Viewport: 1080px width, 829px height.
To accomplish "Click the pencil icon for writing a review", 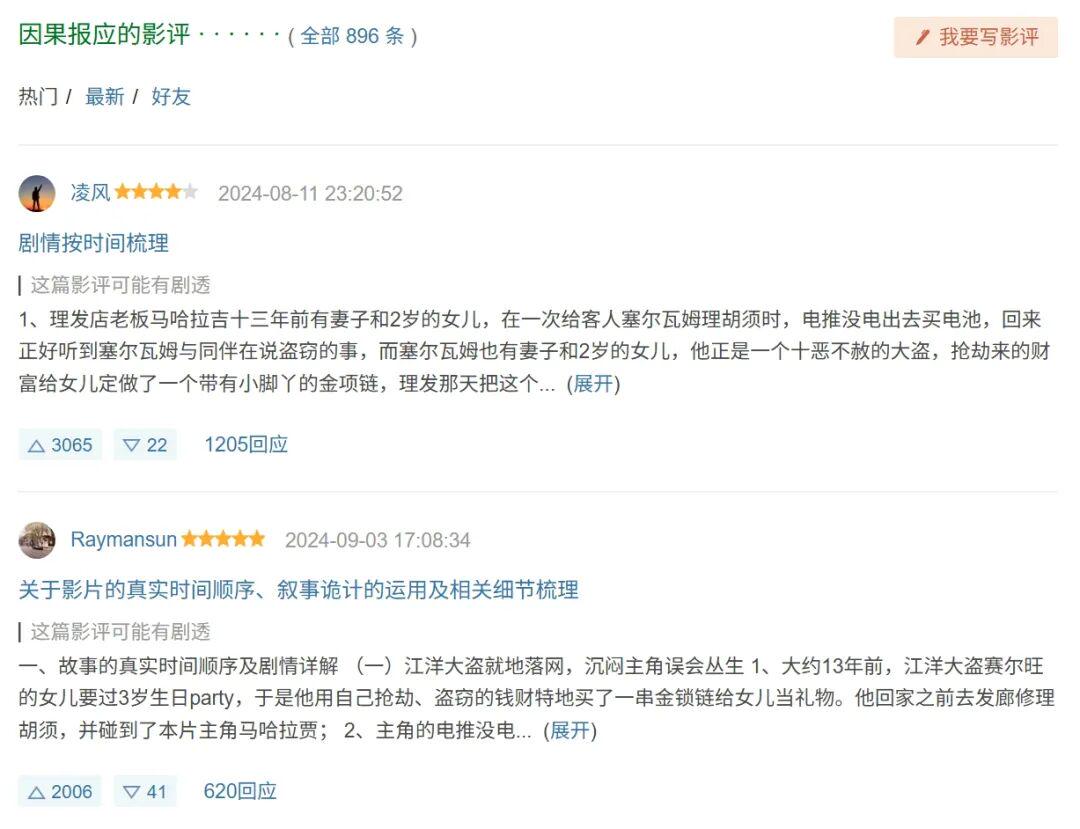I will point(922,38).
